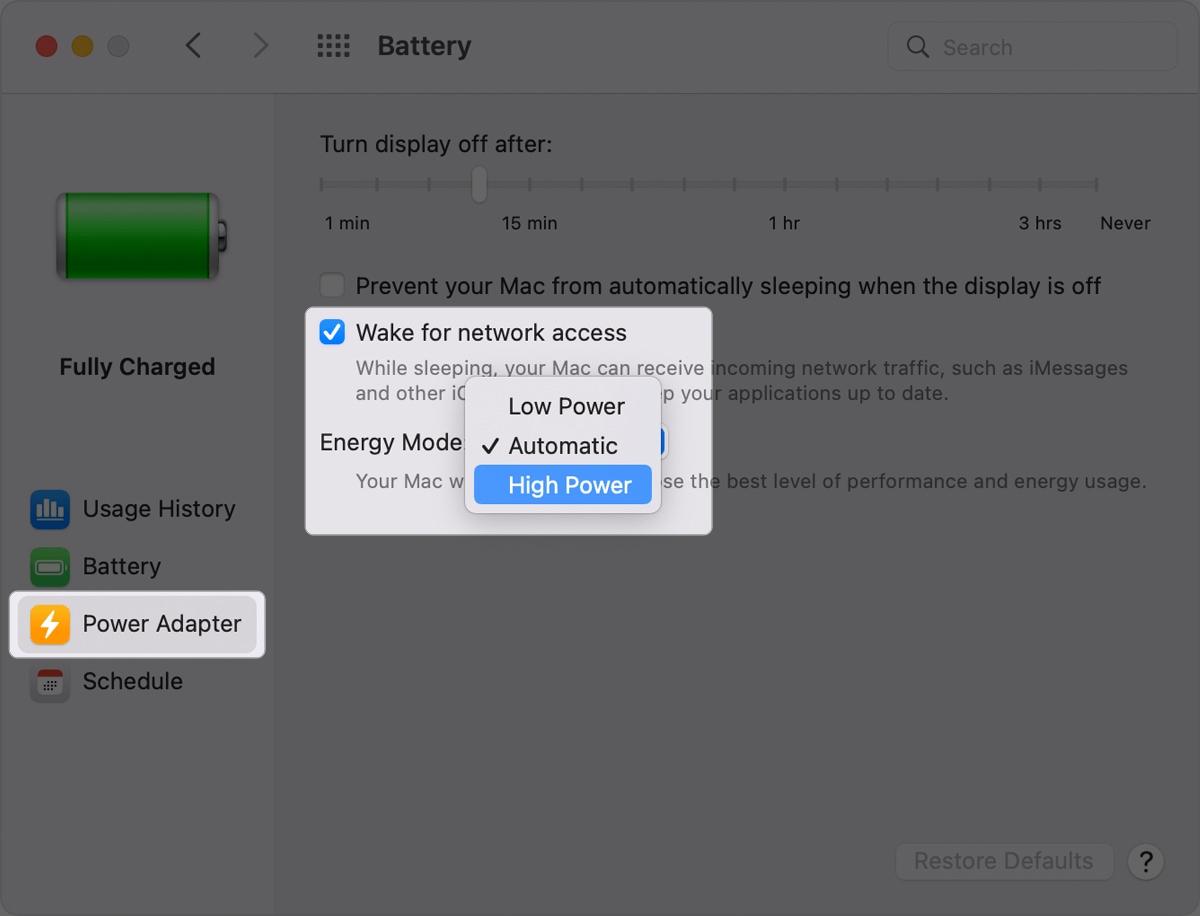
Task: Click the Fully Charged status text
Action: (x=137, y=367)
